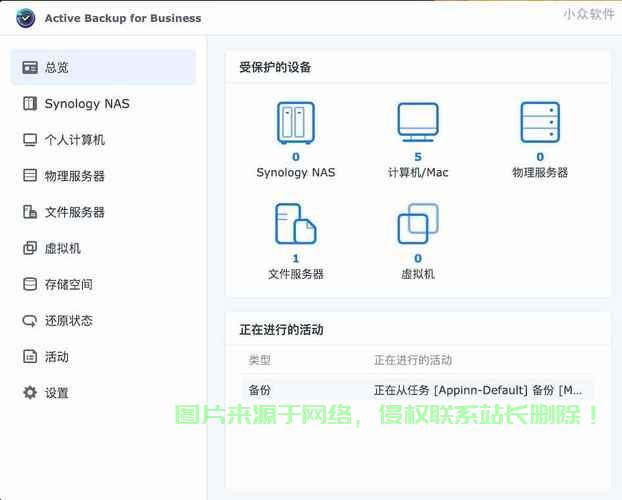Click the 受保护的设备 panel title
Screen dimensions: 622x500
pyautogui.click(x=275, y=67)
